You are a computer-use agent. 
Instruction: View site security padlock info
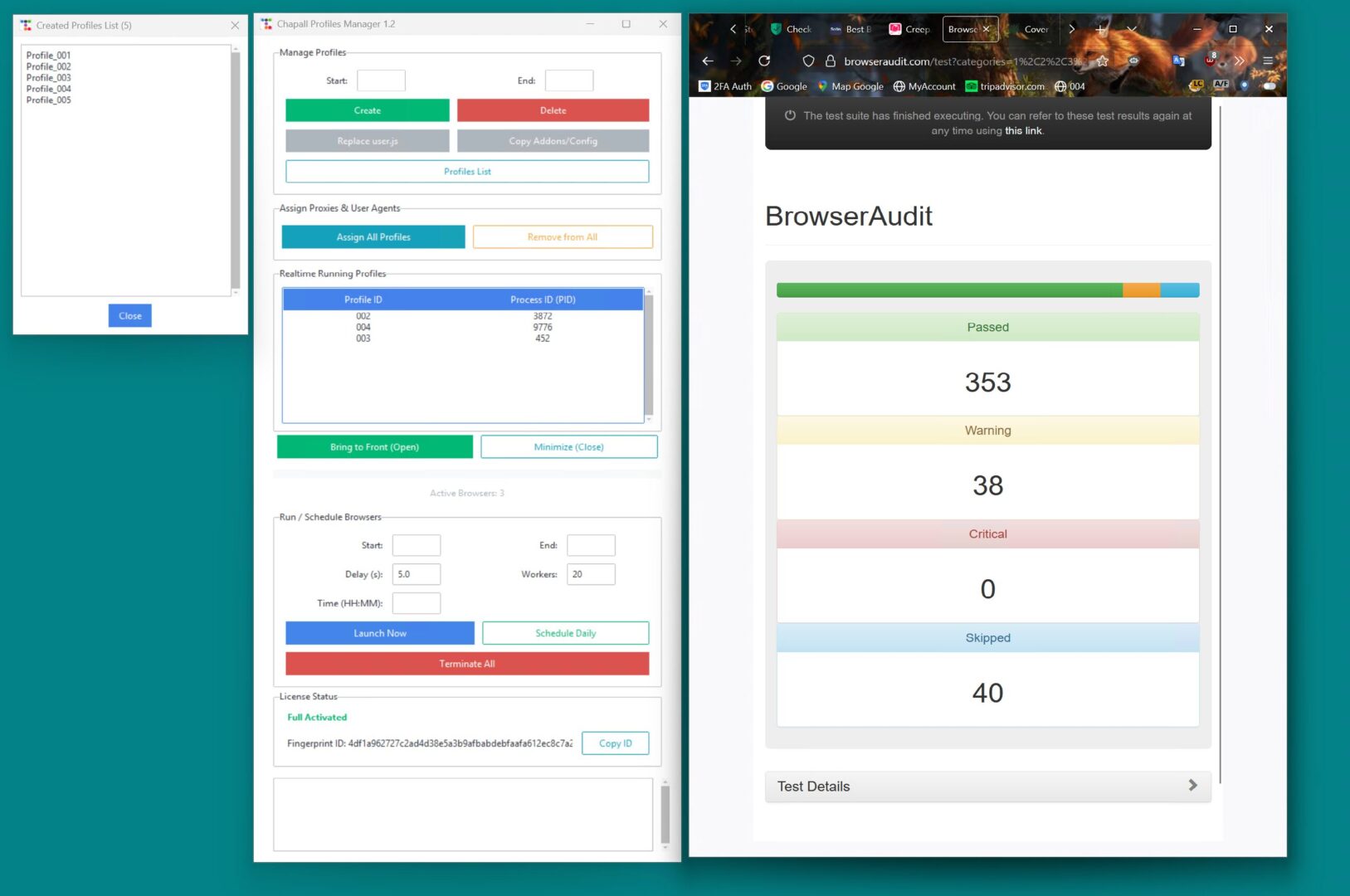pyautogui.click(x=830, y=61)
